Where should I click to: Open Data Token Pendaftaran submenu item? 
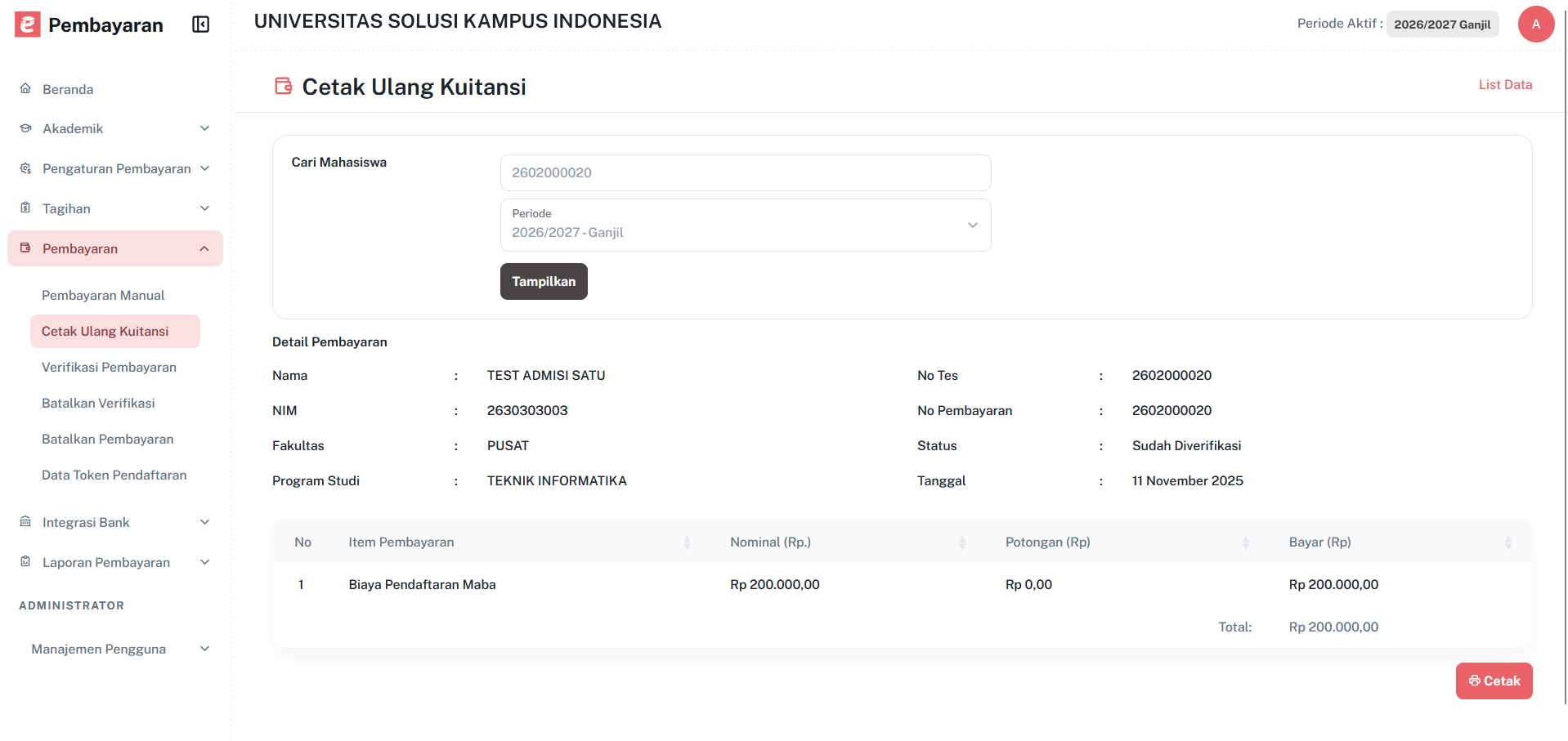coord(114,475)
